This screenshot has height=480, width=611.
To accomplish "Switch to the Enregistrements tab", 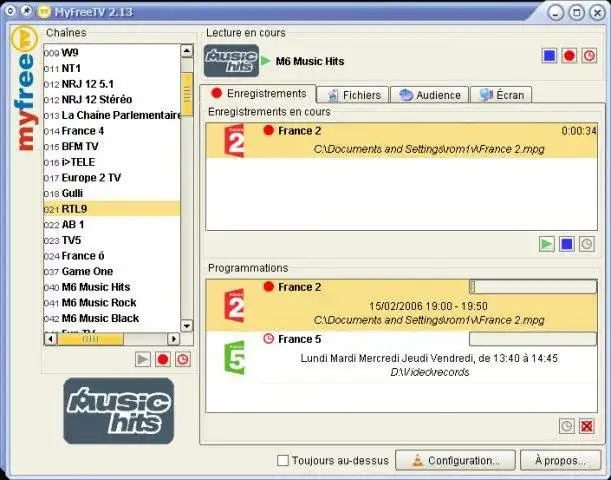I will coord(258,94).
